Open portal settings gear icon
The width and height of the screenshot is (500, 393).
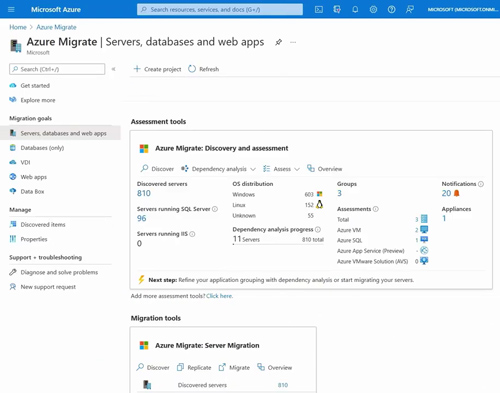(373, 9)
